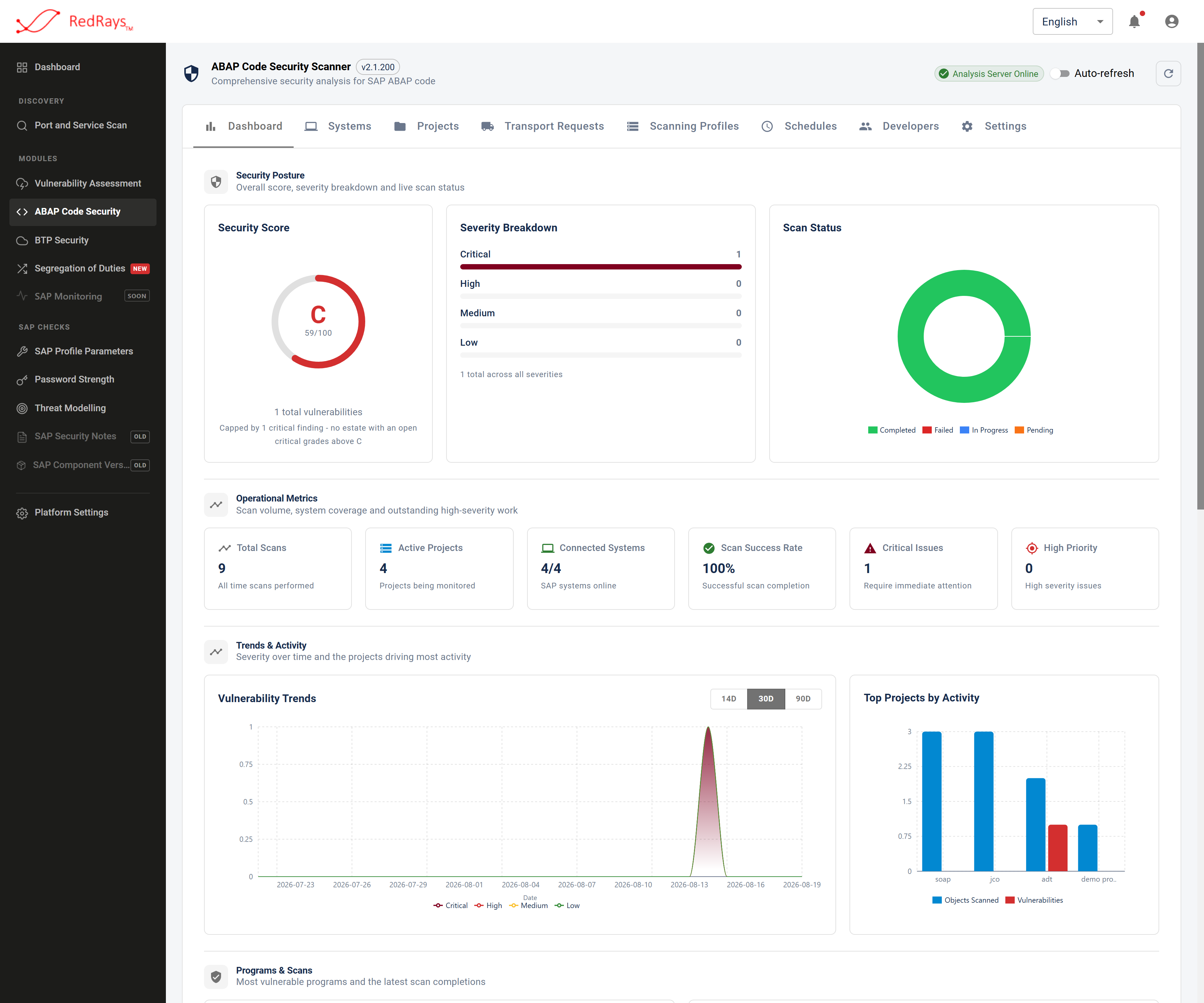This screenshot has width=1204, height=1003.
Task: Open the user account avatar menu
Action: click(x=1172, y=21)
